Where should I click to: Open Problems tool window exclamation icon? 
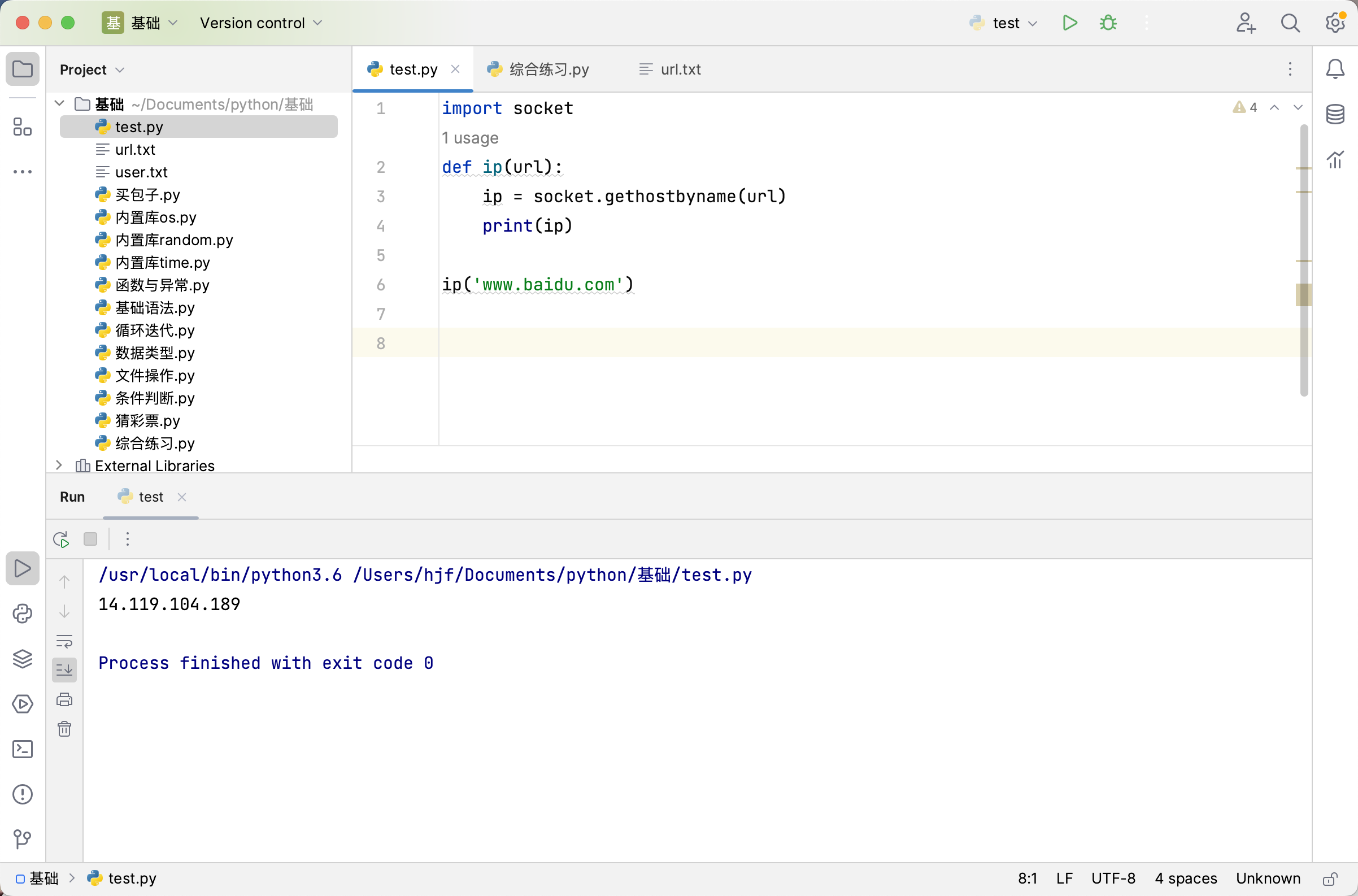pyautogui.click(x=22, y=794)
